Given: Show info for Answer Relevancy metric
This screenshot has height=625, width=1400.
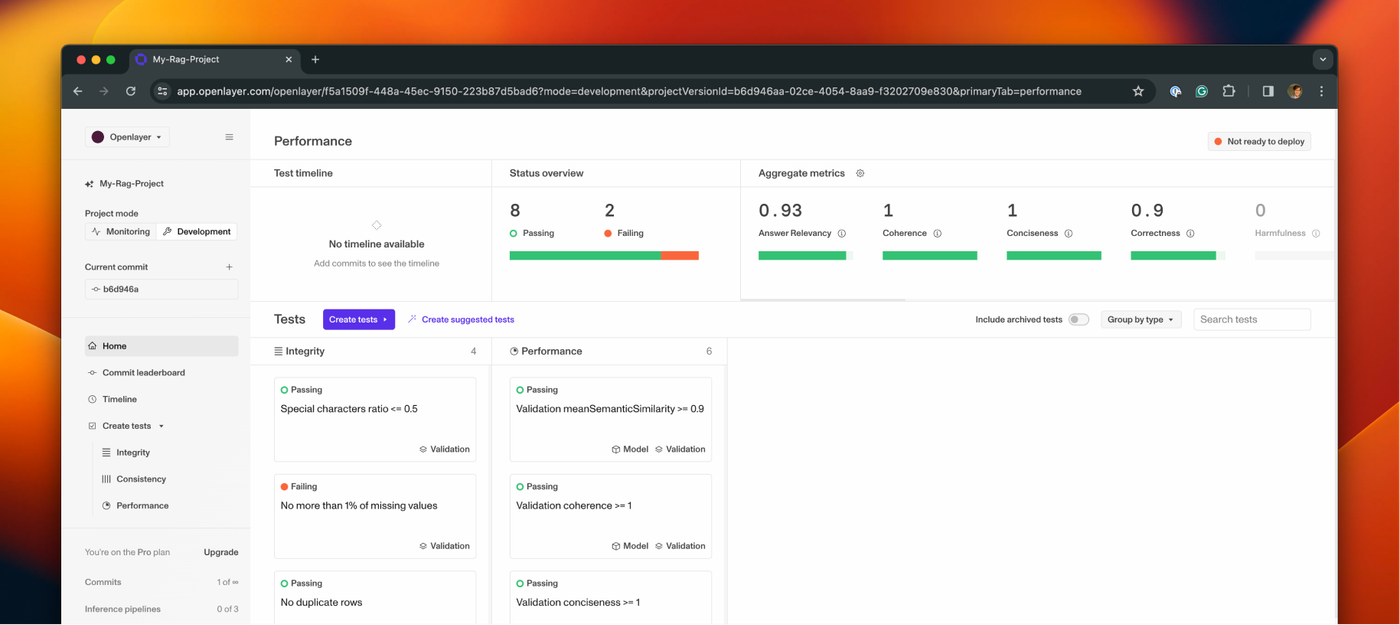Looking at the screenshot, I should click(x=842, y=233).
